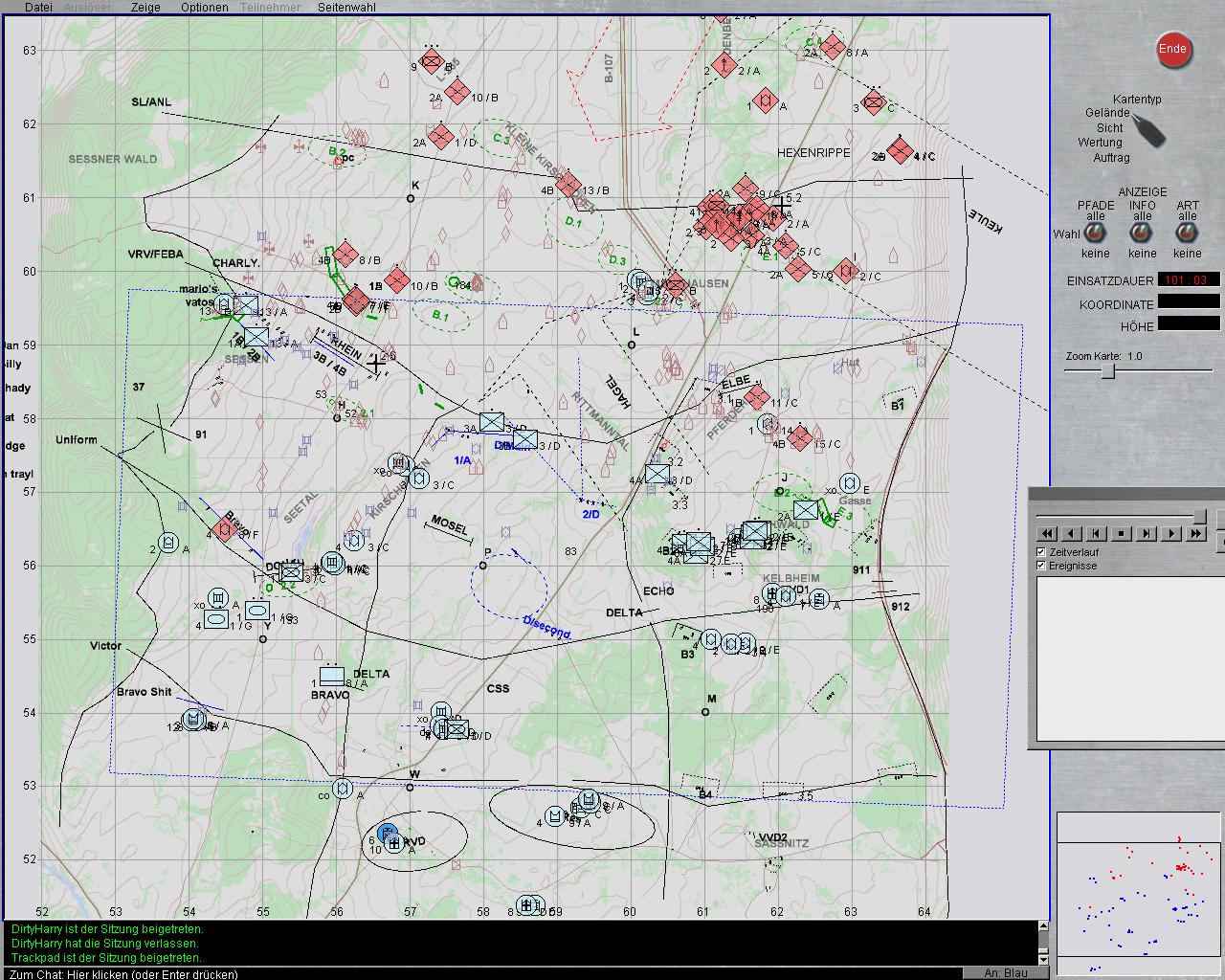Flip the INFO display toggle switch
1225x980 pixels.
pos(1142,234)
